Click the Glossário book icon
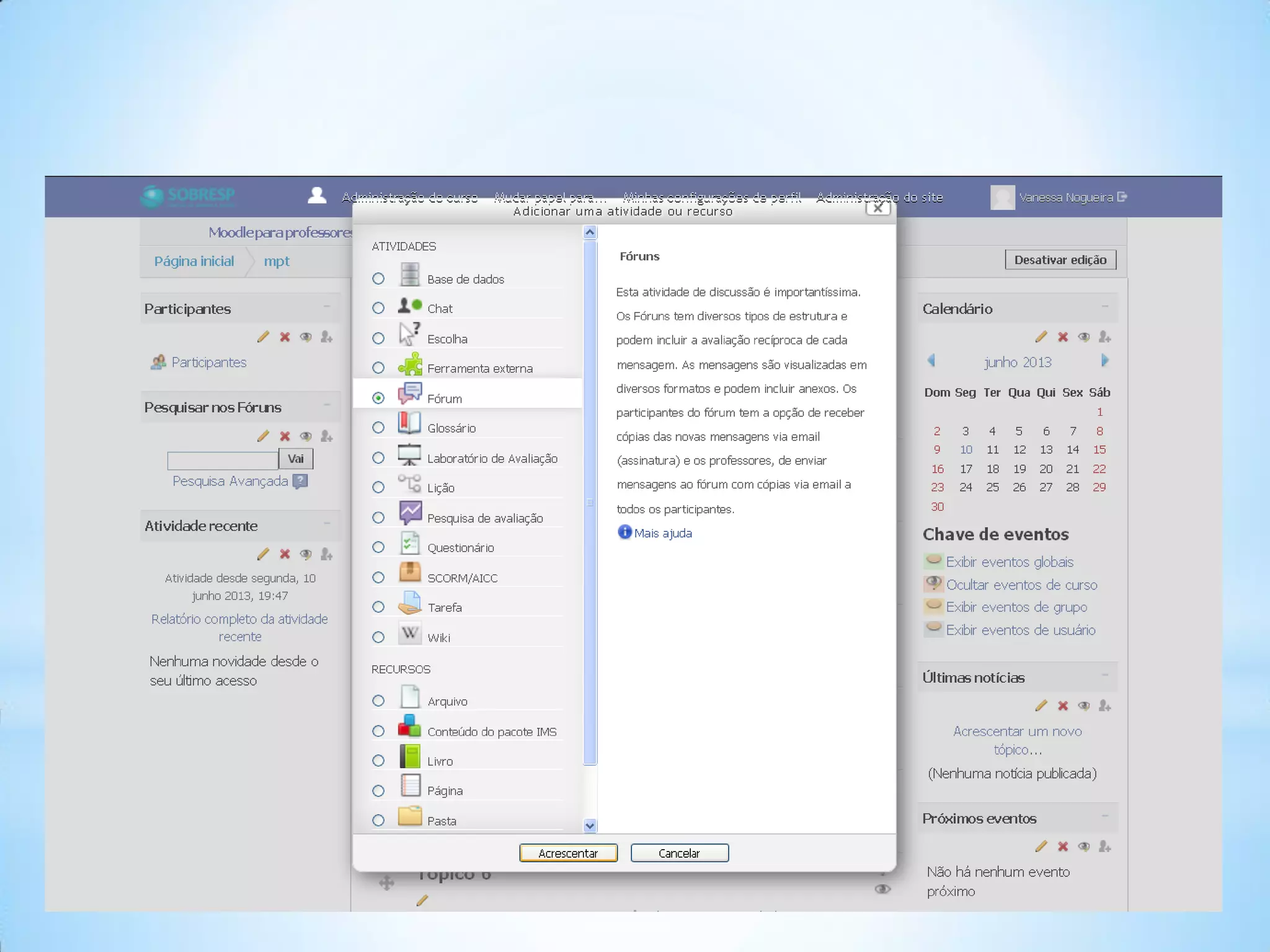The width and height of the screenshot is (1270, 952). tap(409, 423)
